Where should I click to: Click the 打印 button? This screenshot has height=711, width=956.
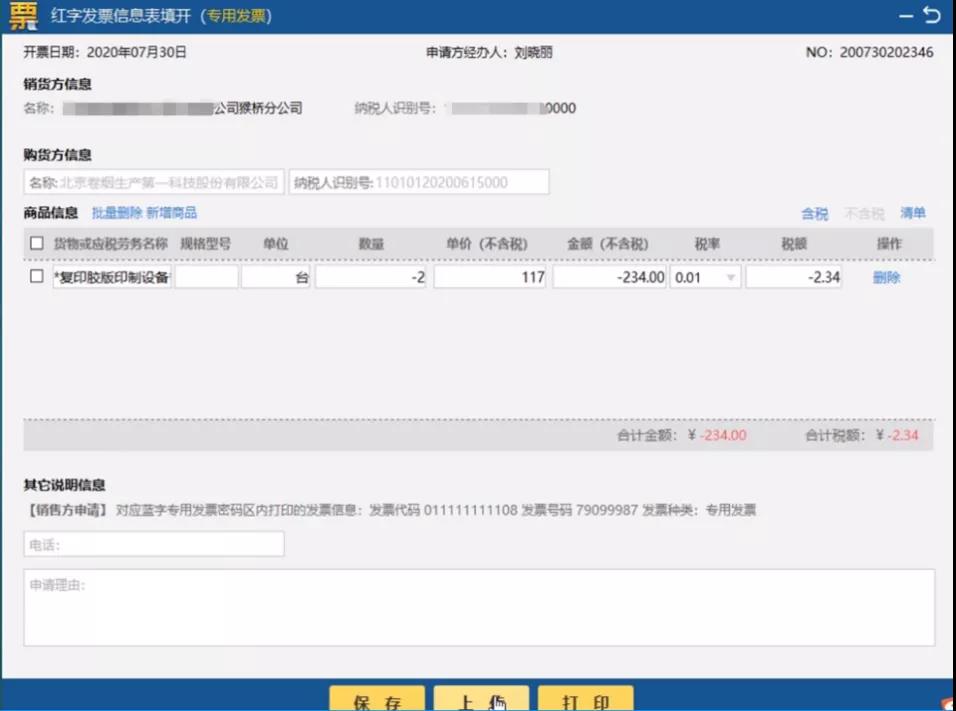585,699
